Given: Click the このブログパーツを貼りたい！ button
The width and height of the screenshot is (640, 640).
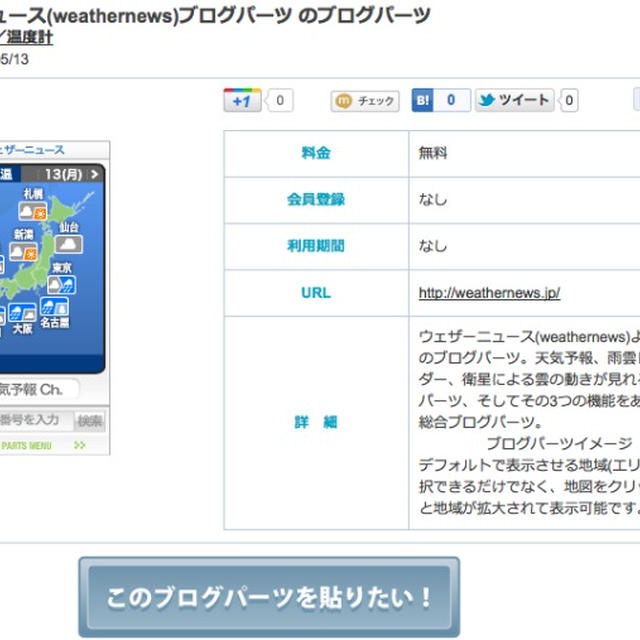Looking at the screenshot, I should tap(269, 597).
